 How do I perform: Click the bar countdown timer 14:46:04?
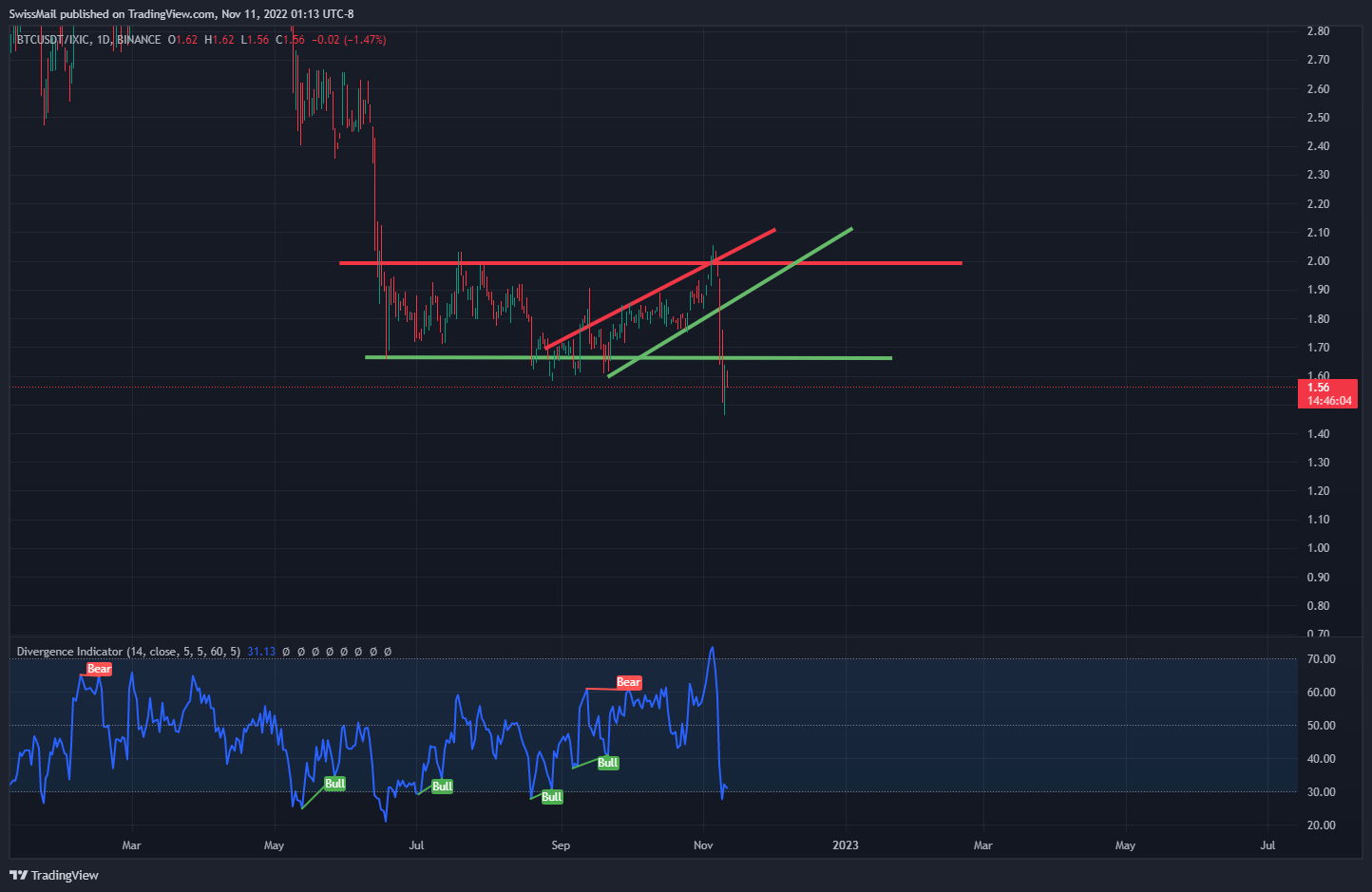coord(1329,401)
